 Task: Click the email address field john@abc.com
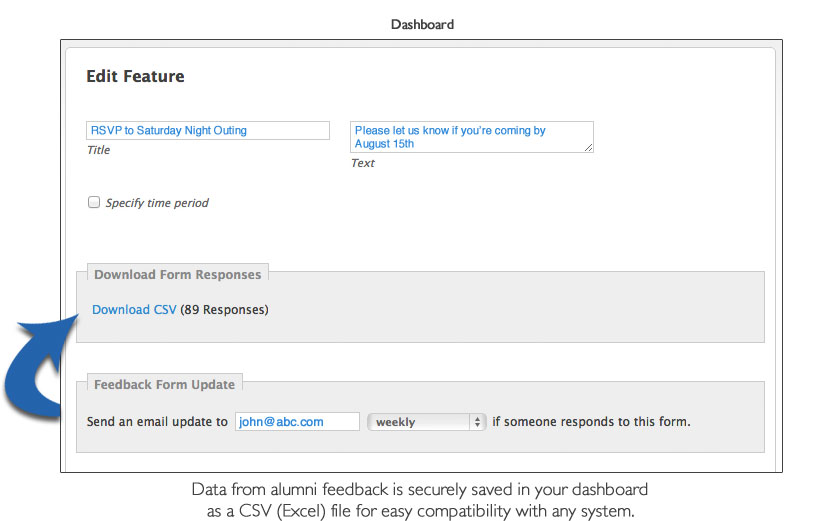(x=297, y=422)
